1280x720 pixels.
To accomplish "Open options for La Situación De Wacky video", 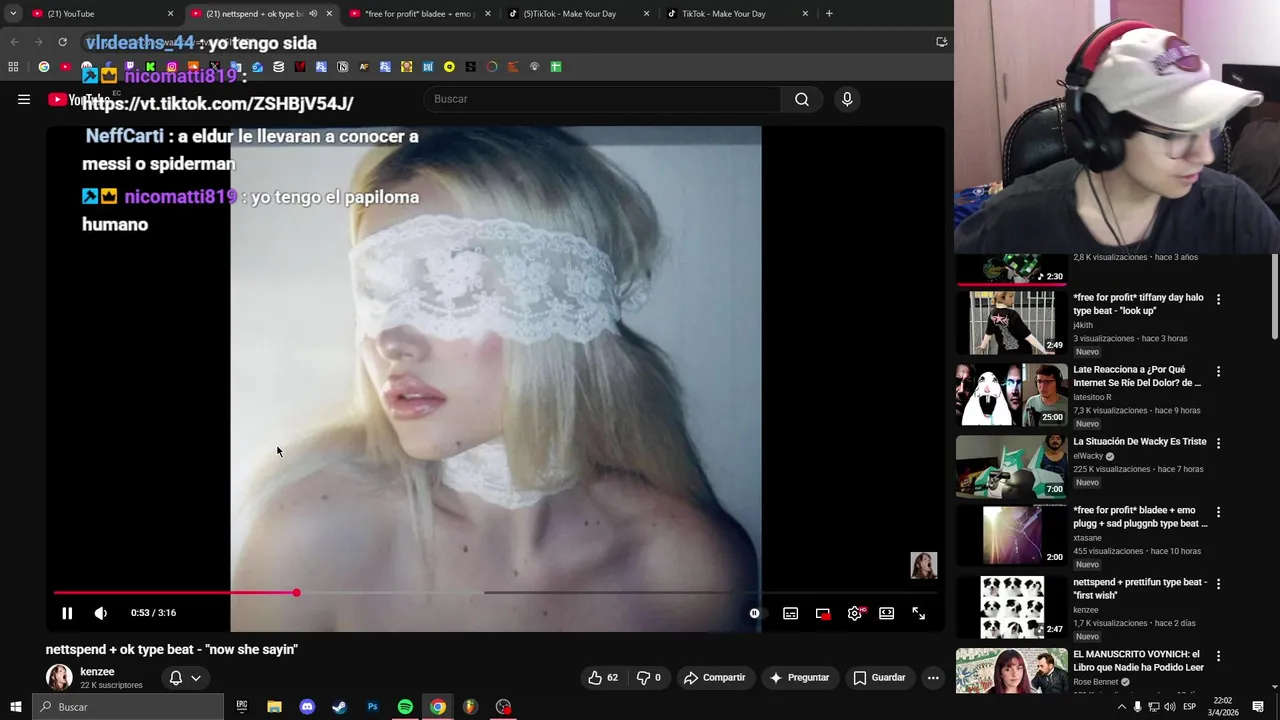I will click(x=1218, y=443).
